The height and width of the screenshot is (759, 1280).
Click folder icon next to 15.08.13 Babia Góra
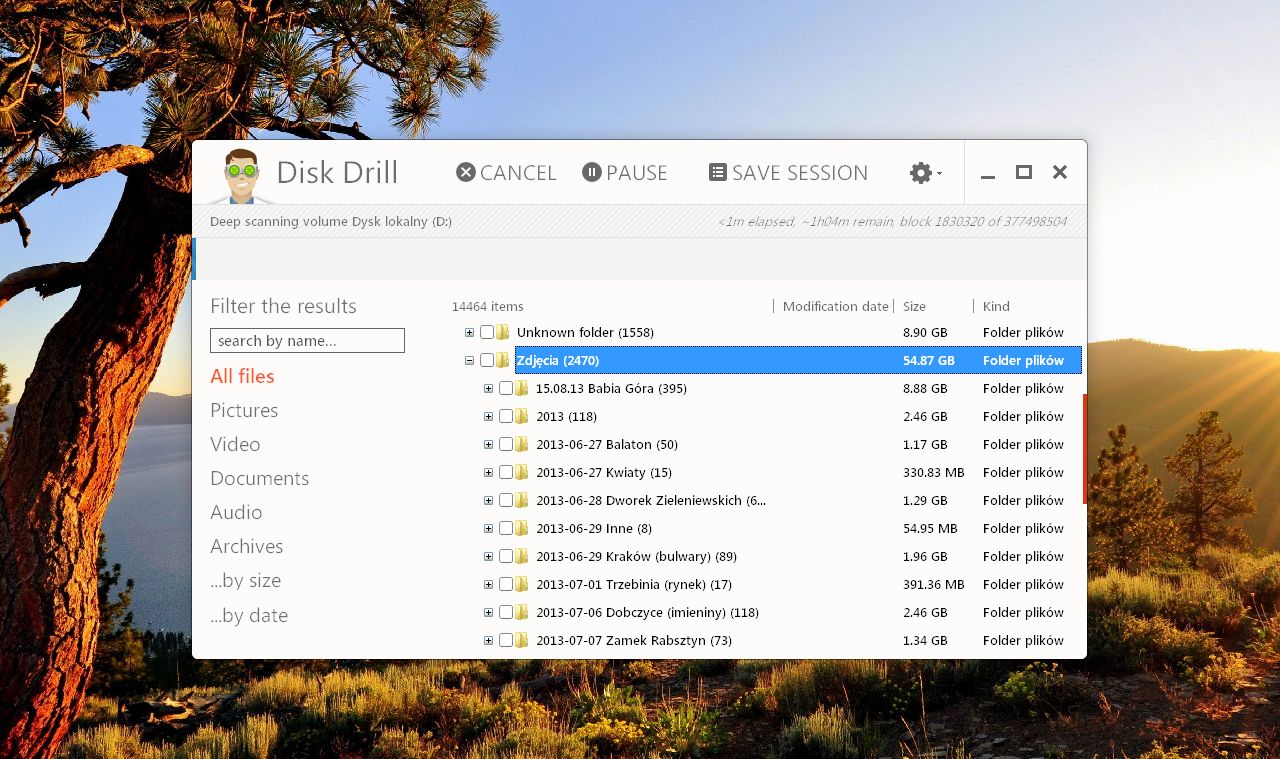click(x=522, y=388)
